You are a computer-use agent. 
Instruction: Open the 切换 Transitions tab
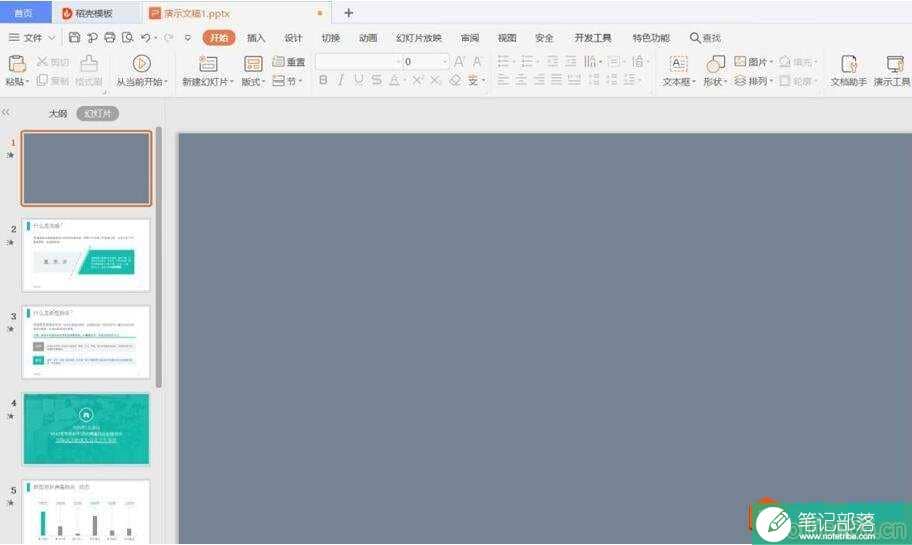(330, 38)
